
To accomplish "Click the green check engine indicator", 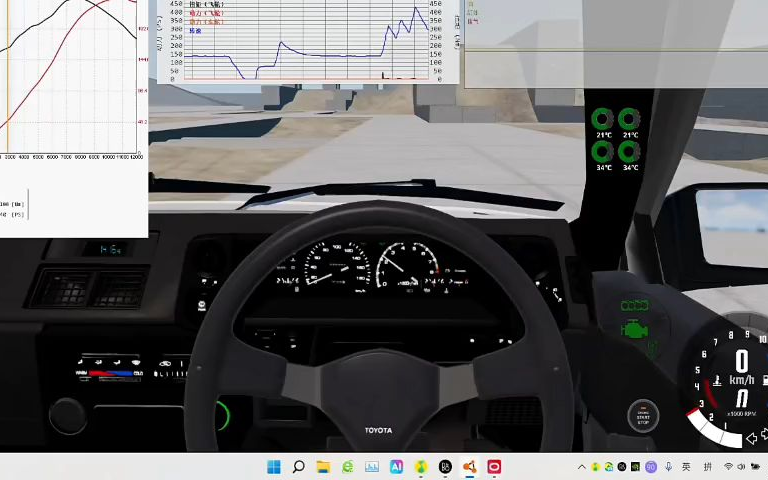I will [632, 328].
